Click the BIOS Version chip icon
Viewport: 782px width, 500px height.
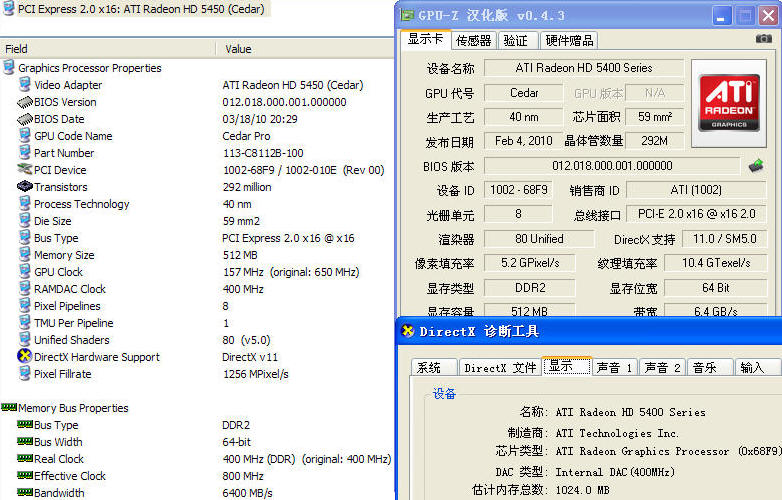pyautogui.click(x=24, y=102)
